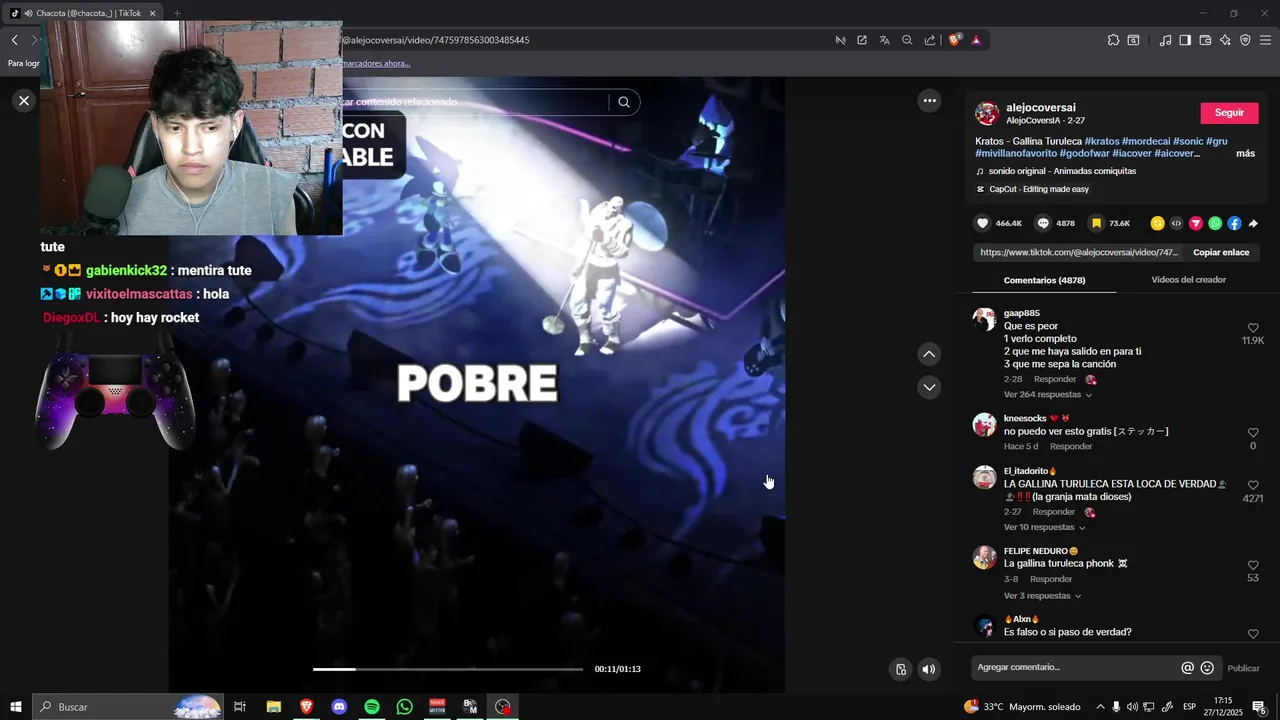Open WhatsApp from the taskbar

[x=404, y=707]
